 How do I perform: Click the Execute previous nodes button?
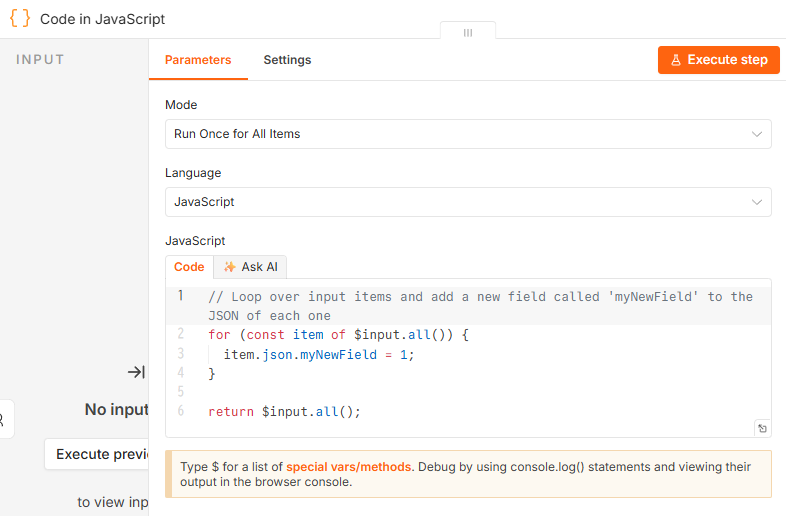97,454
